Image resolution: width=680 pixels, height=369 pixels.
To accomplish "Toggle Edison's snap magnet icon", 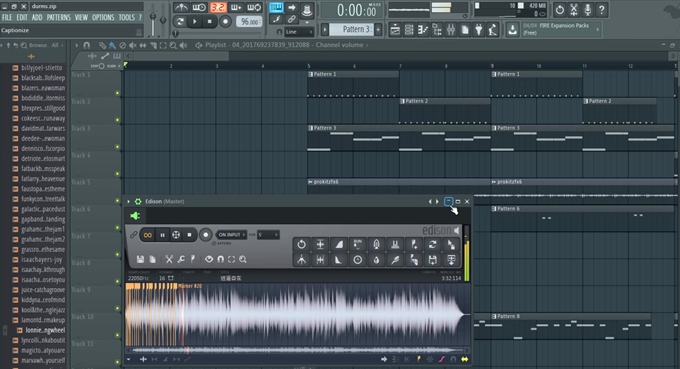I will coord(220,259).
